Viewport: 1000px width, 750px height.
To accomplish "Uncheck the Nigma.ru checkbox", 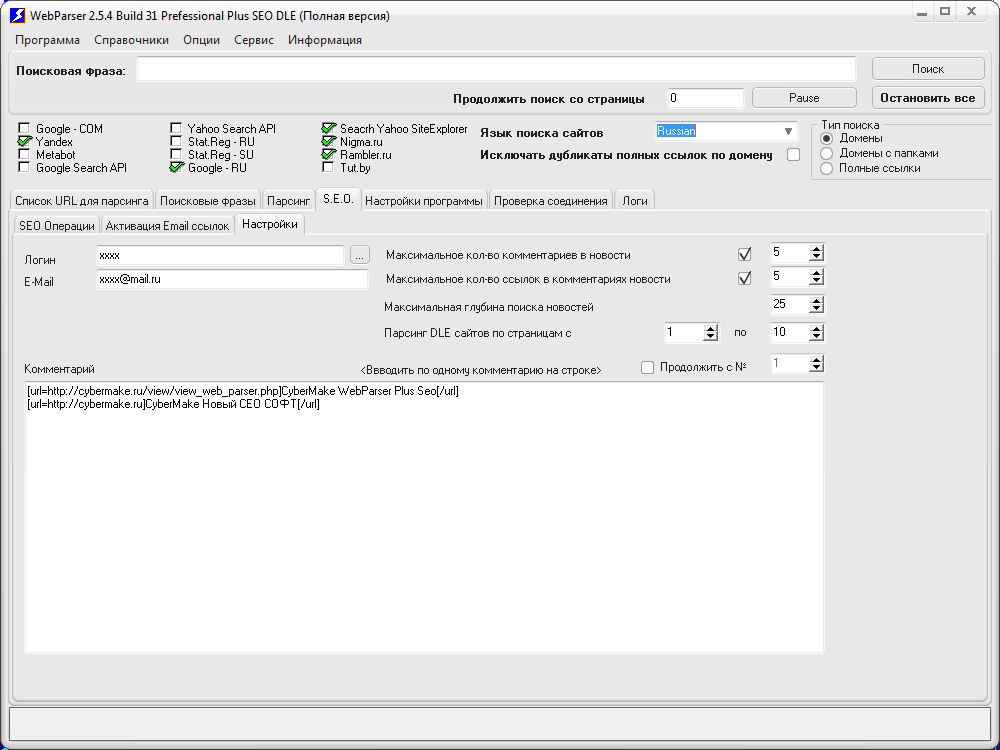I will [328, 141].
